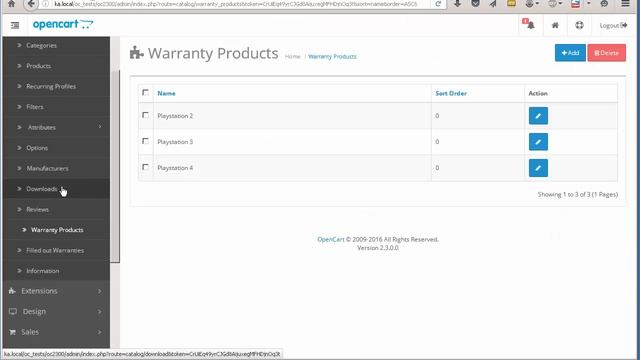Click the Warranty Products breadcrumb link
The width and height of the screenshot is (640, 360).
332,57
